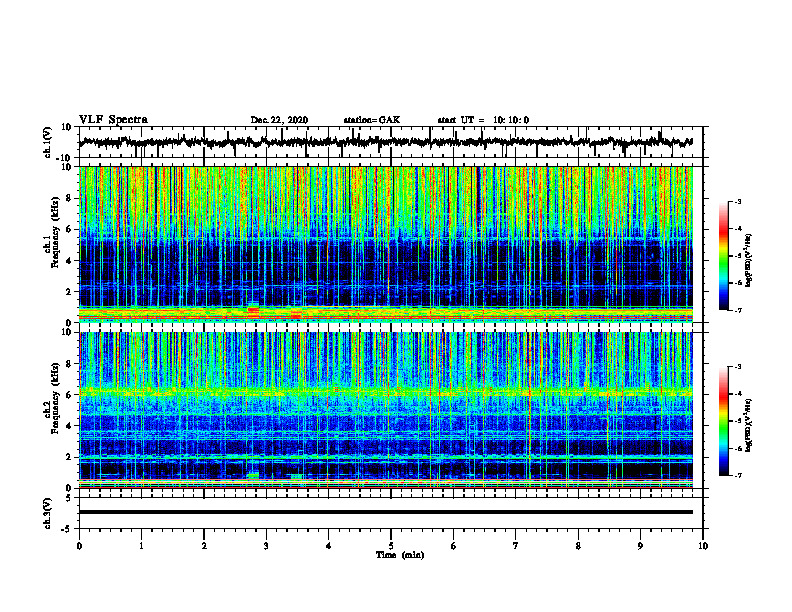Click the 'VLF Spectra' plot title
Screen dimensions: 792x612
(113, 120)
